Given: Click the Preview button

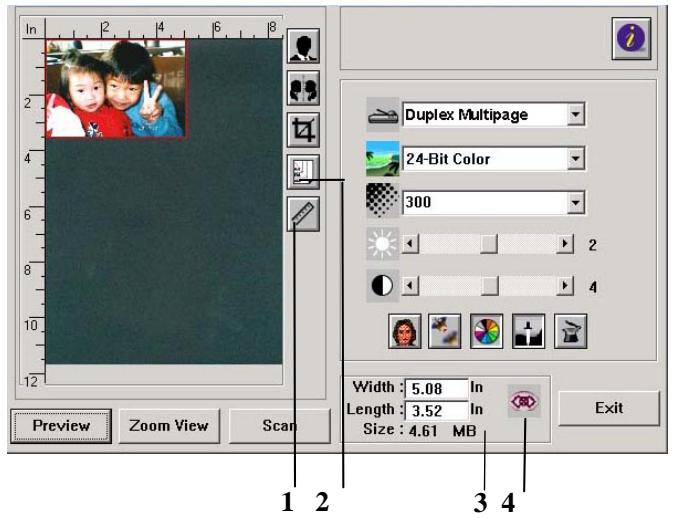Looking at the screenshot, I should (x=61, y=426).
